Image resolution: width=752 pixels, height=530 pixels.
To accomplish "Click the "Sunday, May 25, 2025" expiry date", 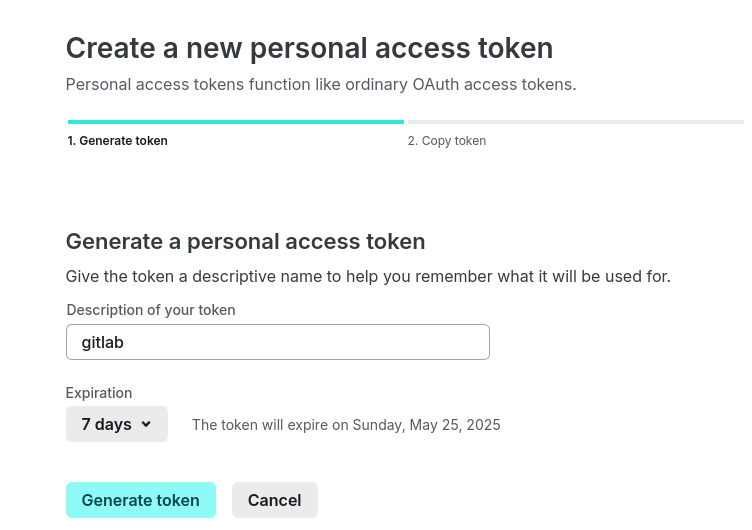I will pyautogui.click(x=426, y=425).
